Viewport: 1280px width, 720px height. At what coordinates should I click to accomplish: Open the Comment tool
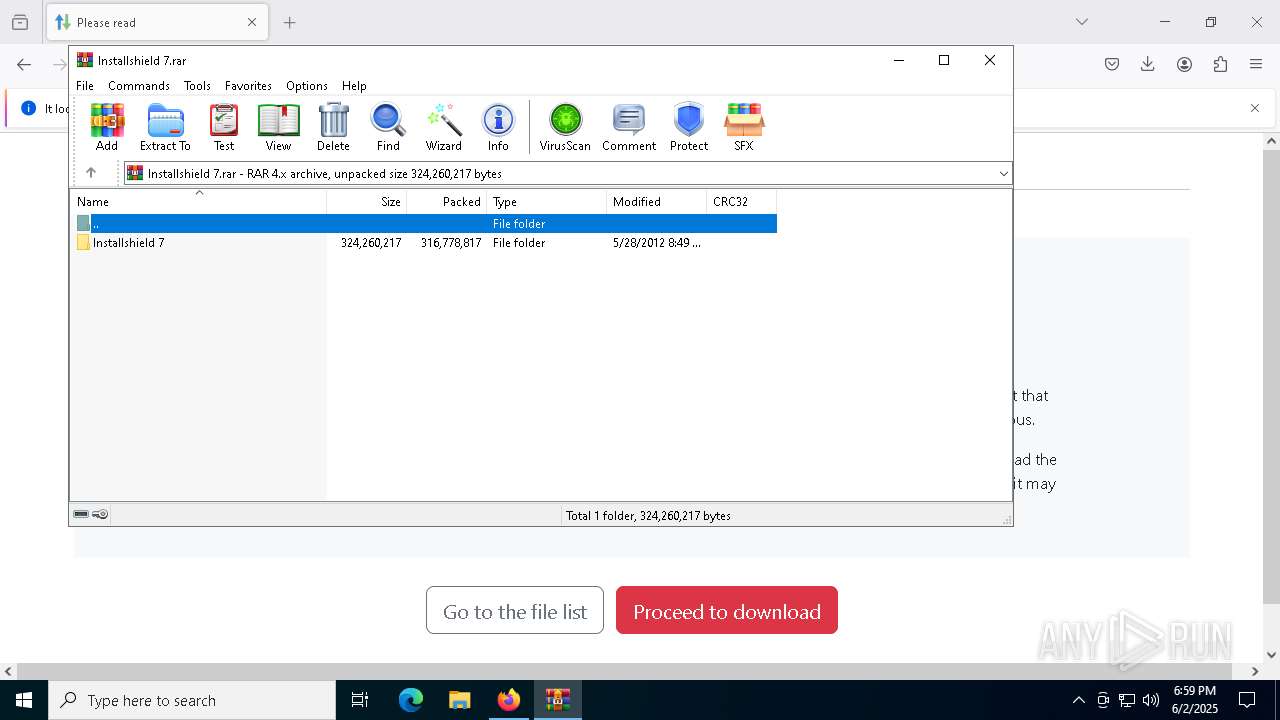[x=629, y=127]
